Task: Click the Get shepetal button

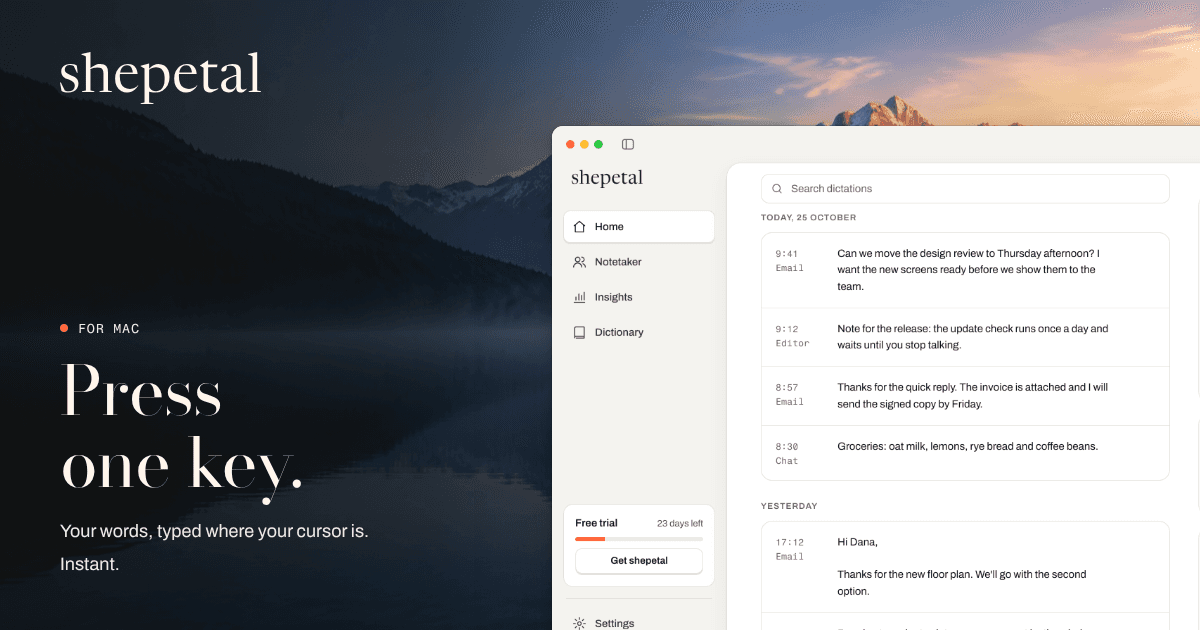Action: point(639,561)
